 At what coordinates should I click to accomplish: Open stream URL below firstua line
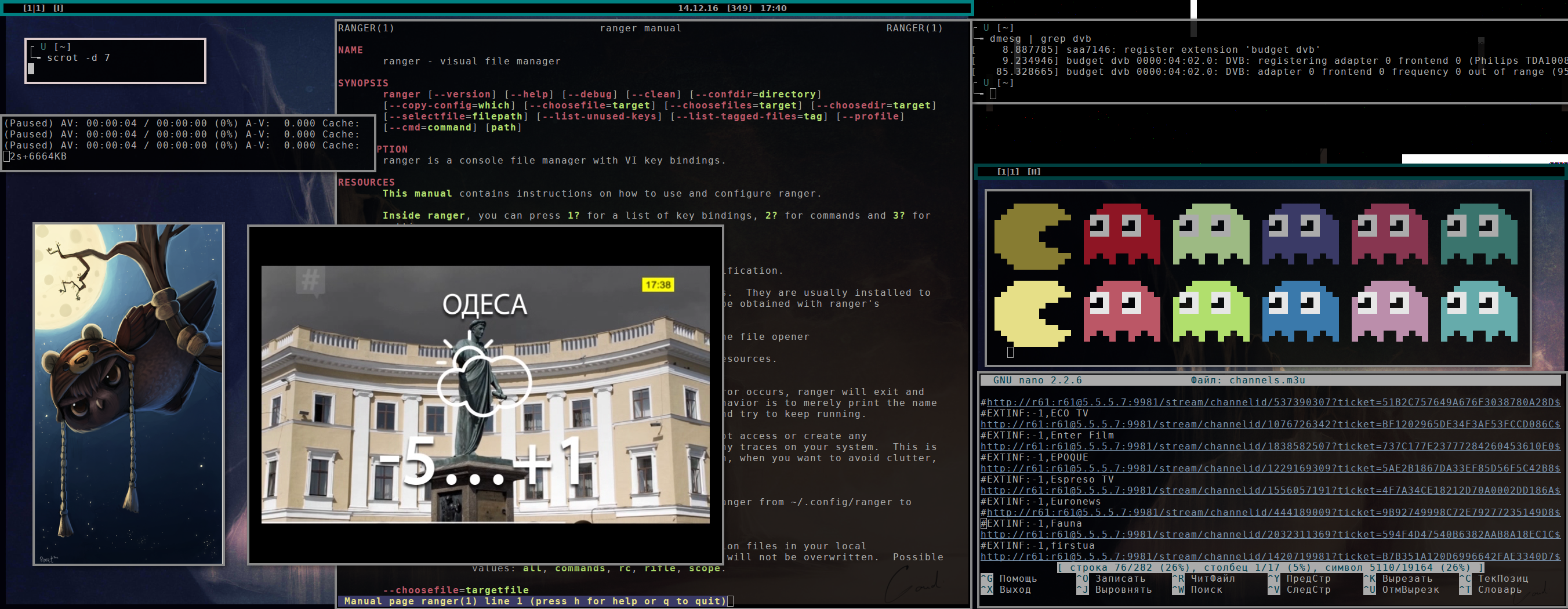point(1270,557)
